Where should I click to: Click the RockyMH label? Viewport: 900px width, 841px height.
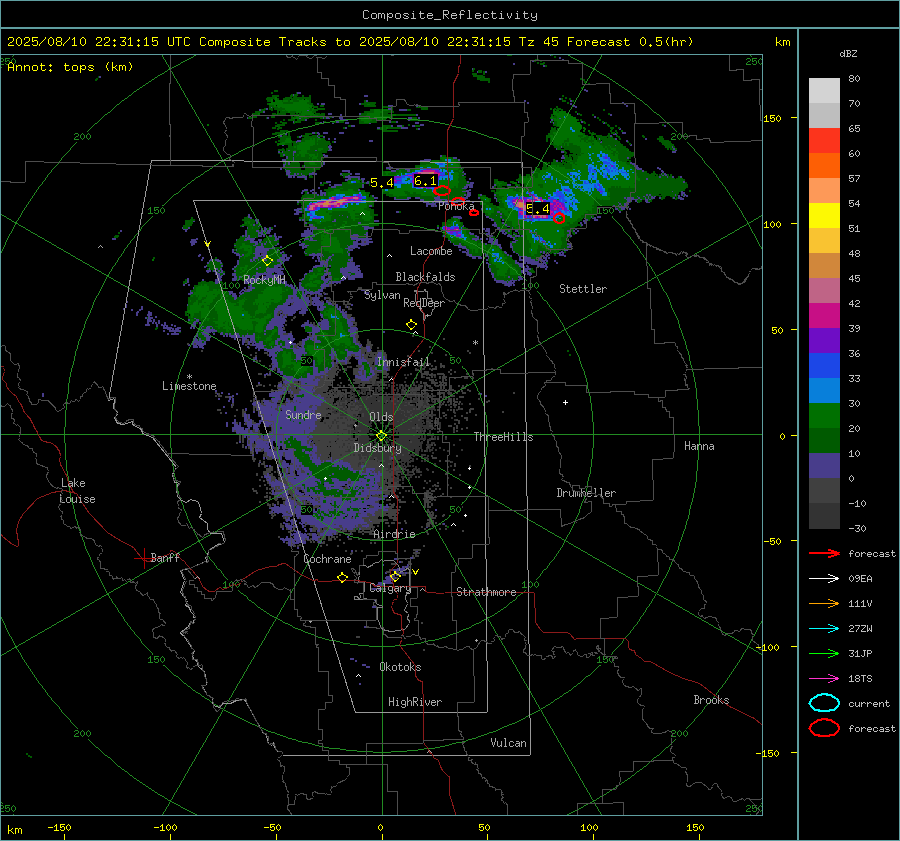264,280
